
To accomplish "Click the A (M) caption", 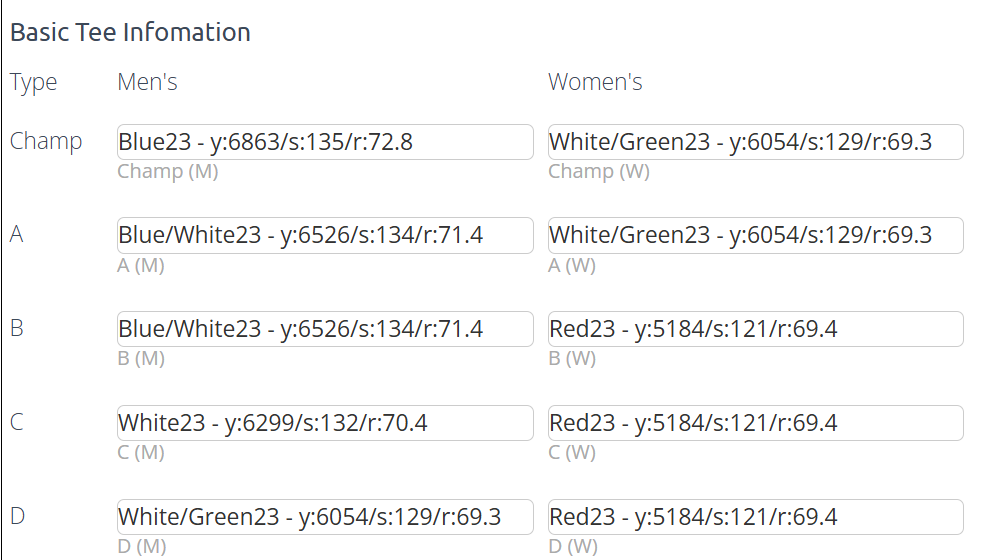I will point(141,265).
